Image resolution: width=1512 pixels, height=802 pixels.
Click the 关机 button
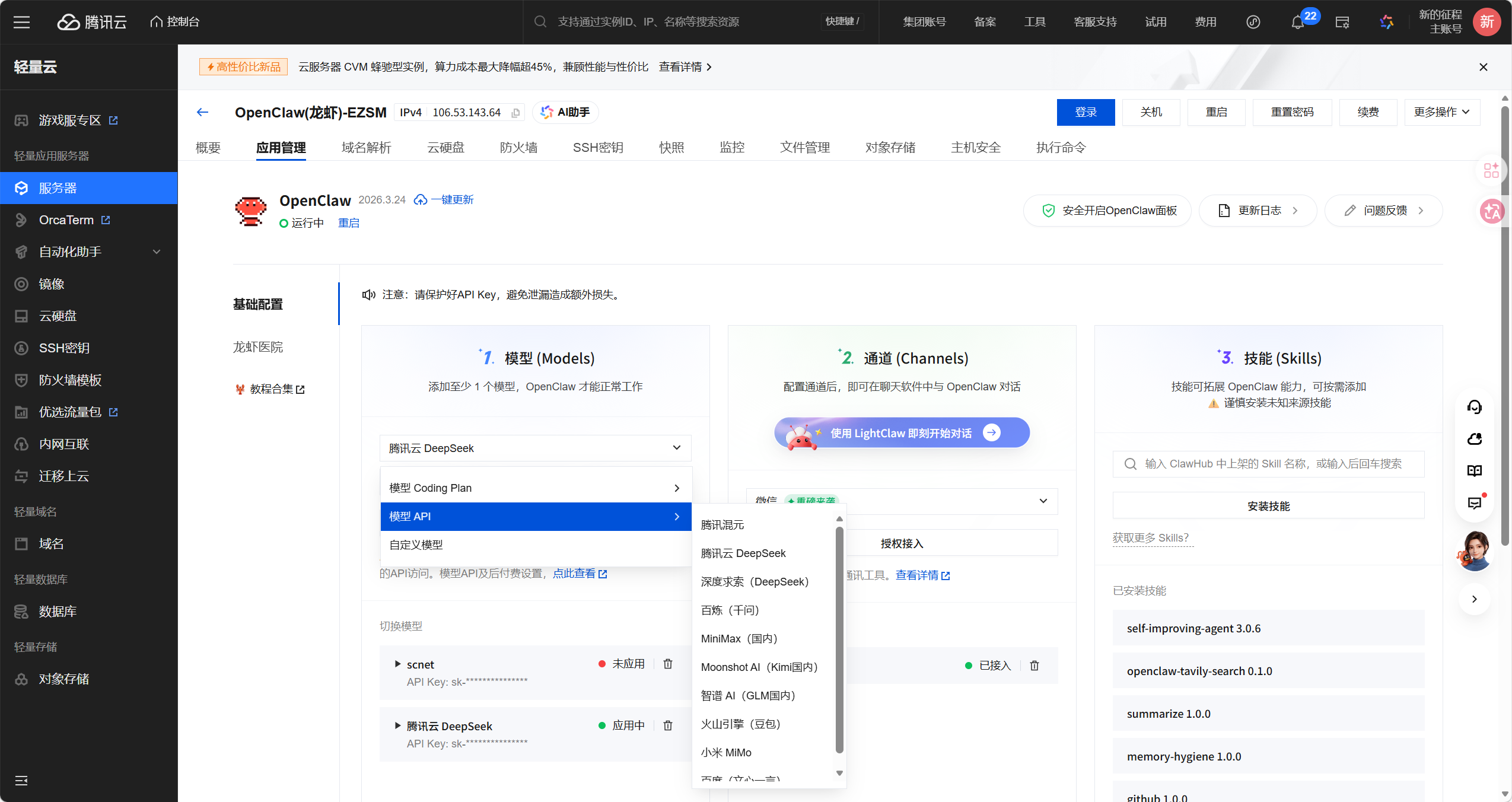(1151, 112)
